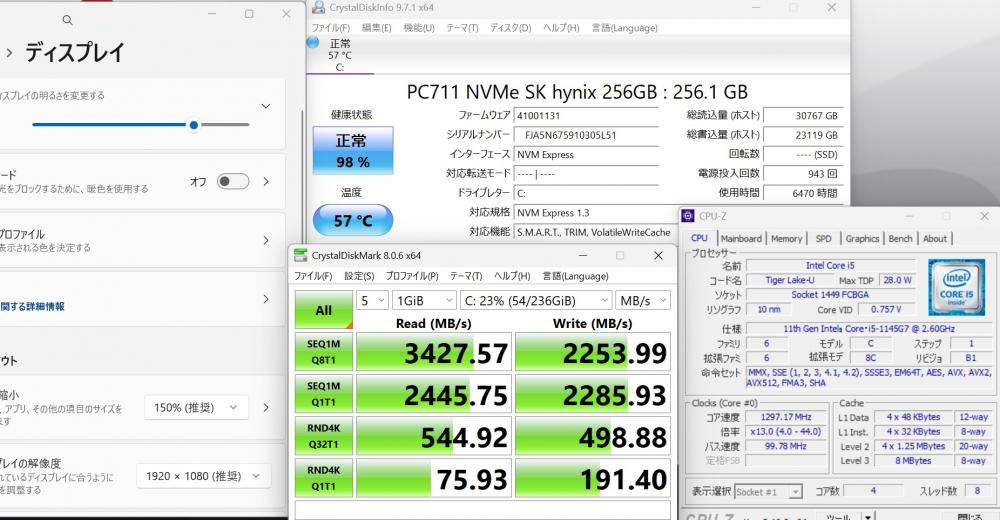
Task: Open ファイル(F) menu in CrystalDiskMark
Action: (312, 276)
